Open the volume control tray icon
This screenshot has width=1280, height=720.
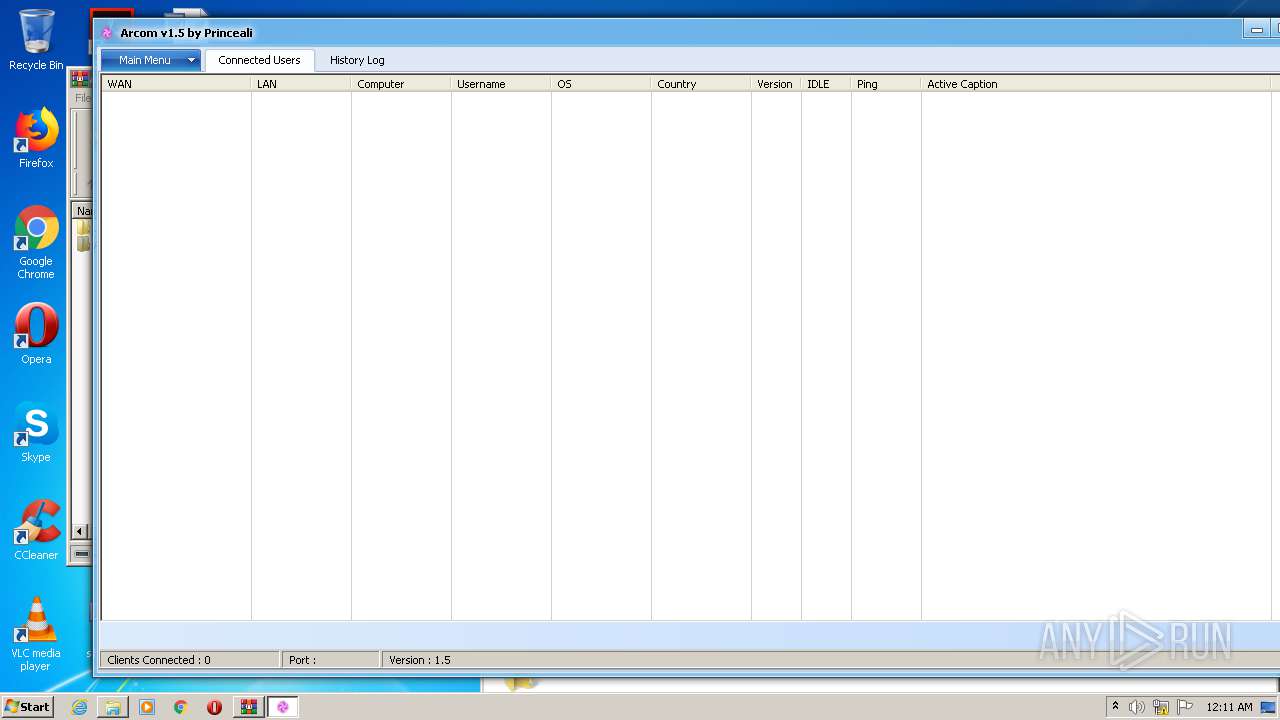(1137, 707)
